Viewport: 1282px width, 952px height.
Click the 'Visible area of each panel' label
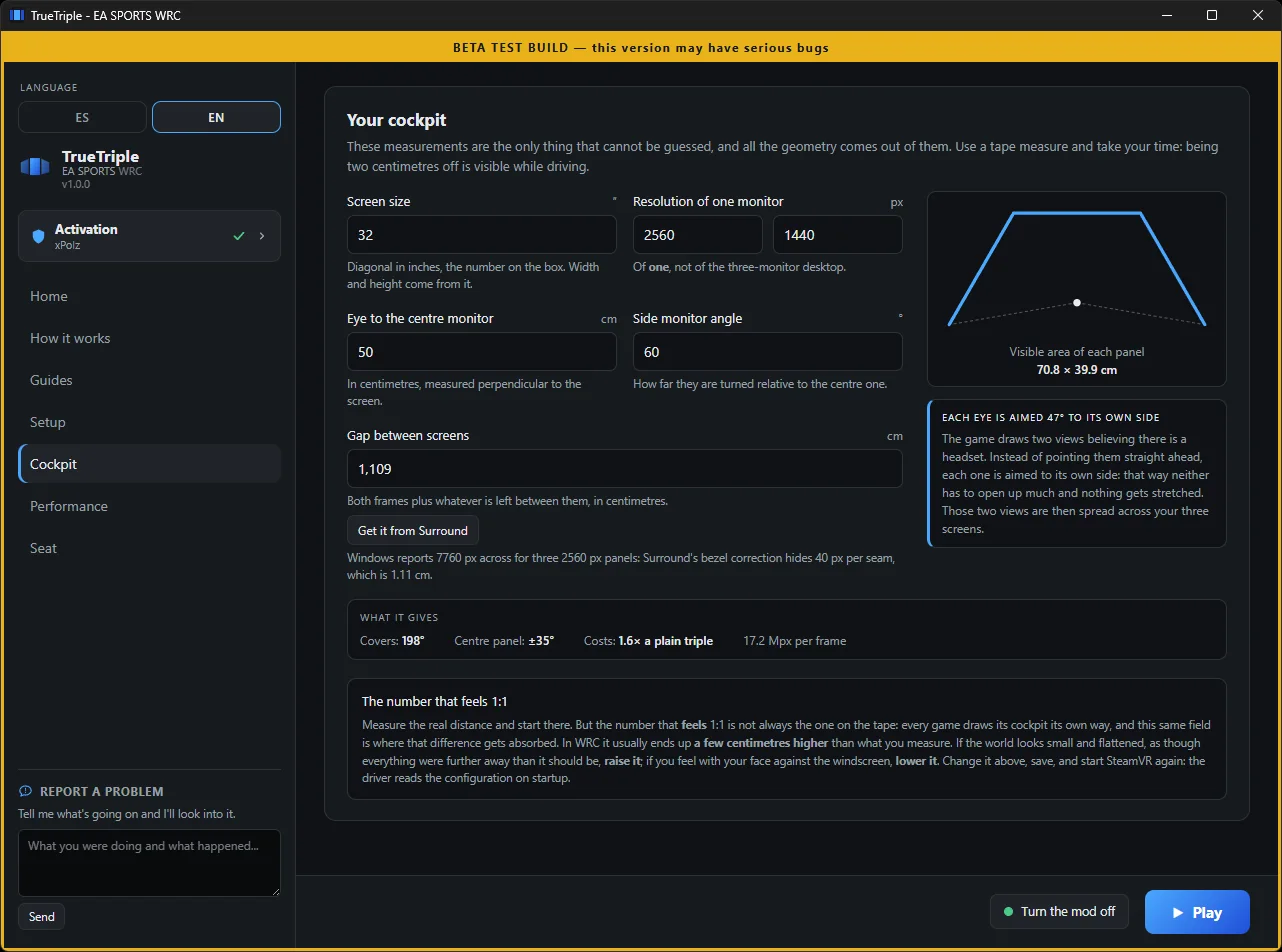click(x=1077, y=352)
